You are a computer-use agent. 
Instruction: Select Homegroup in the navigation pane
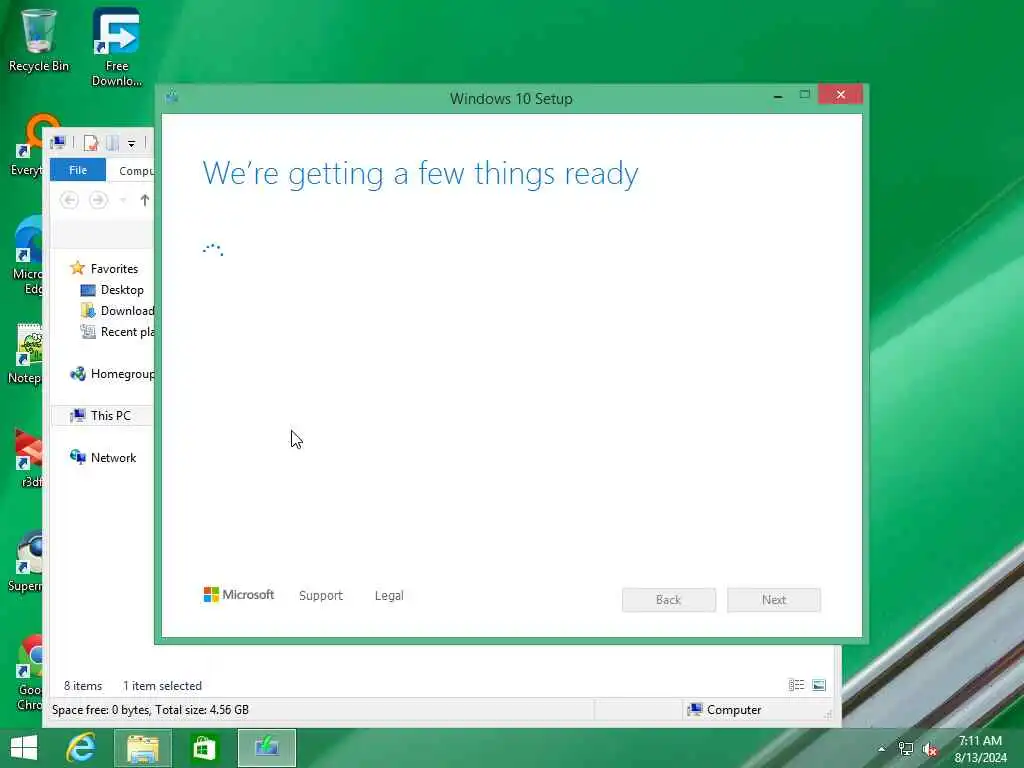tap(112, 374)
